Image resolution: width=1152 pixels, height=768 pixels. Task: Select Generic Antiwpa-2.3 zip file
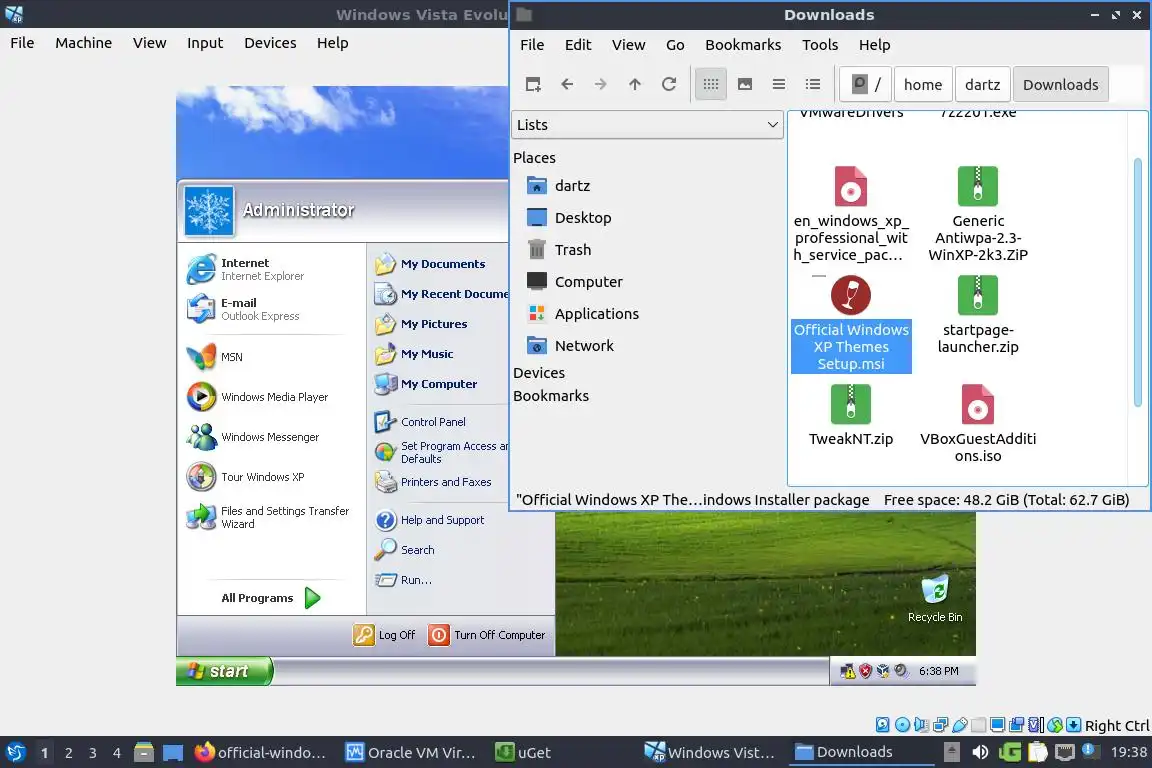pos(978,214)
